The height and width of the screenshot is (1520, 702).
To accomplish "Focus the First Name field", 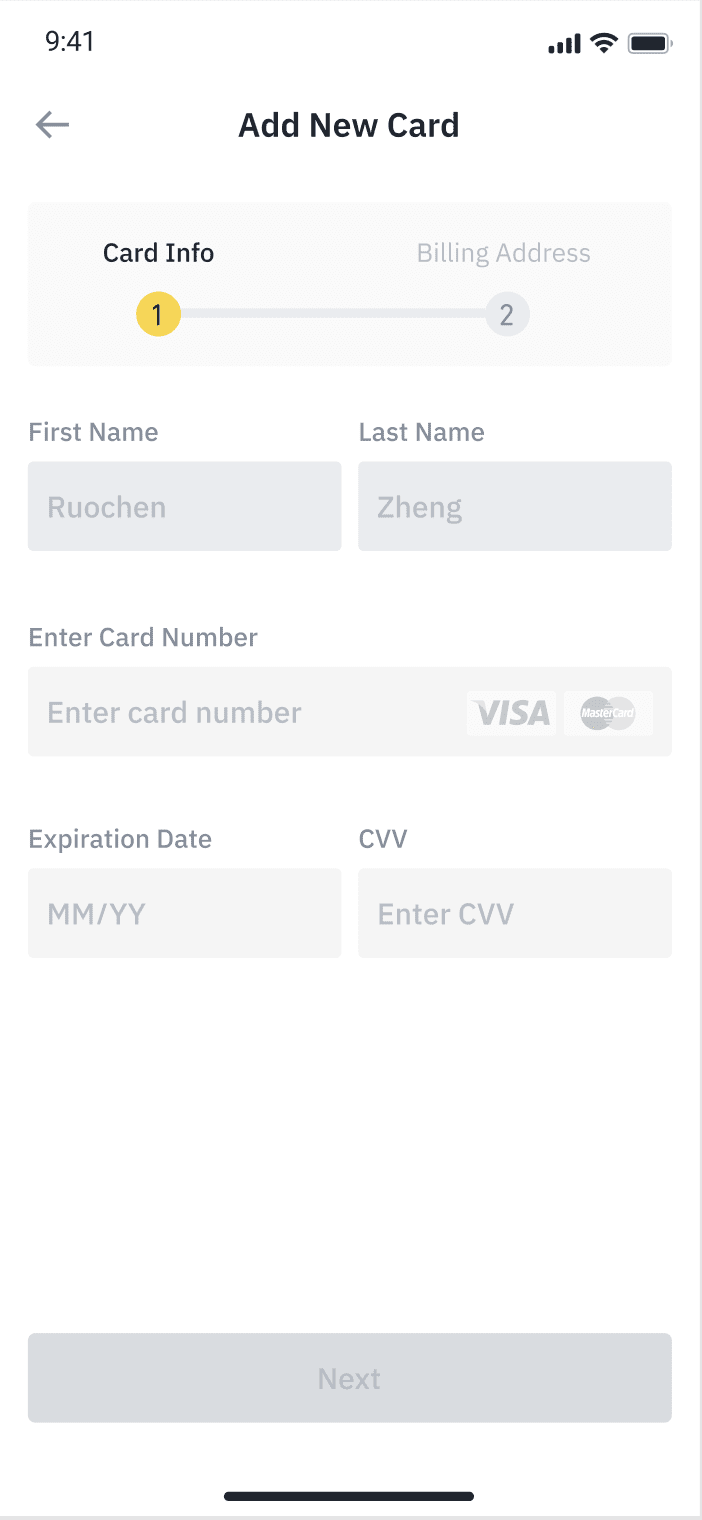I will coord(184,506).
